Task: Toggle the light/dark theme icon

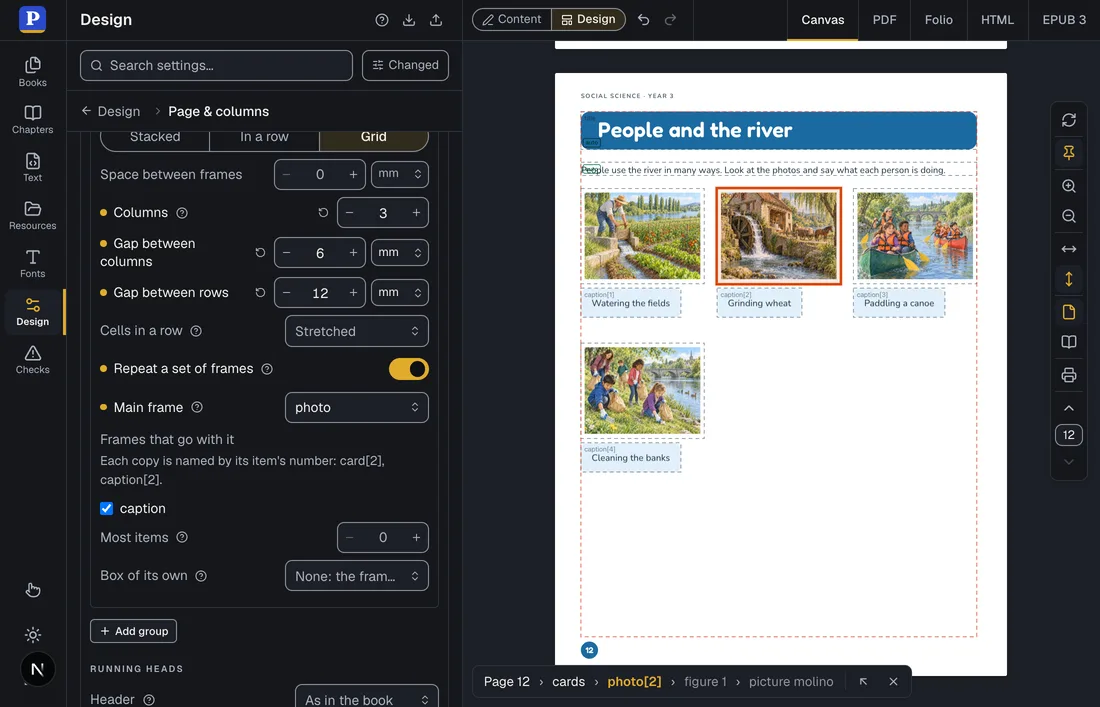Action: pyautogui.click(x=32, y=635)
